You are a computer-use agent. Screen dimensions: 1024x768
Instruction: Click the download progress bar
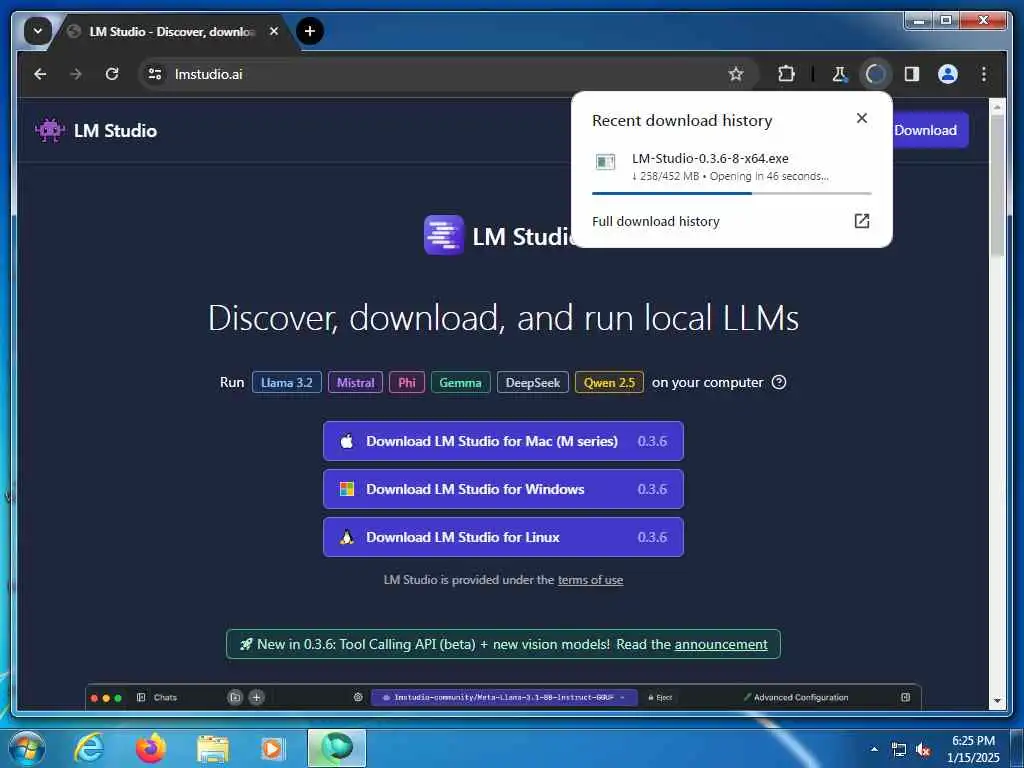tap(731, 193)
